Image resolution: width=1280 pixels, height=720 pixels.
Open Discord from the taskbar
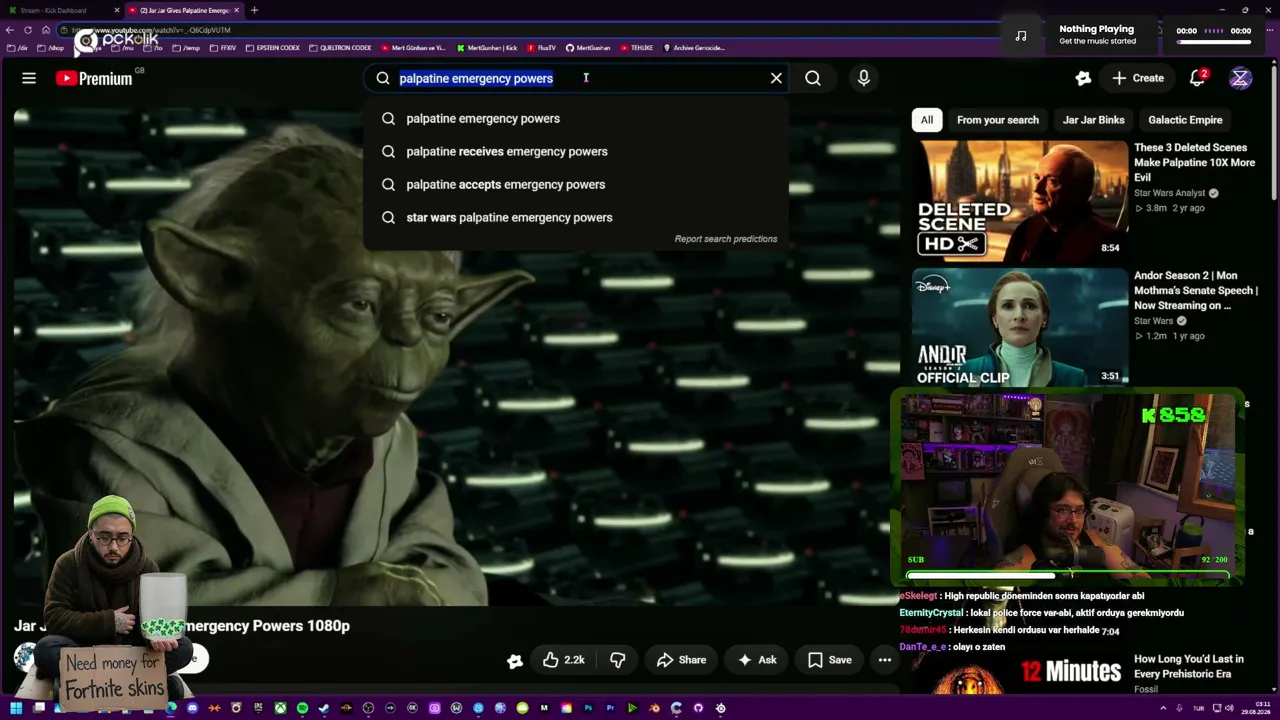point(192,708)
